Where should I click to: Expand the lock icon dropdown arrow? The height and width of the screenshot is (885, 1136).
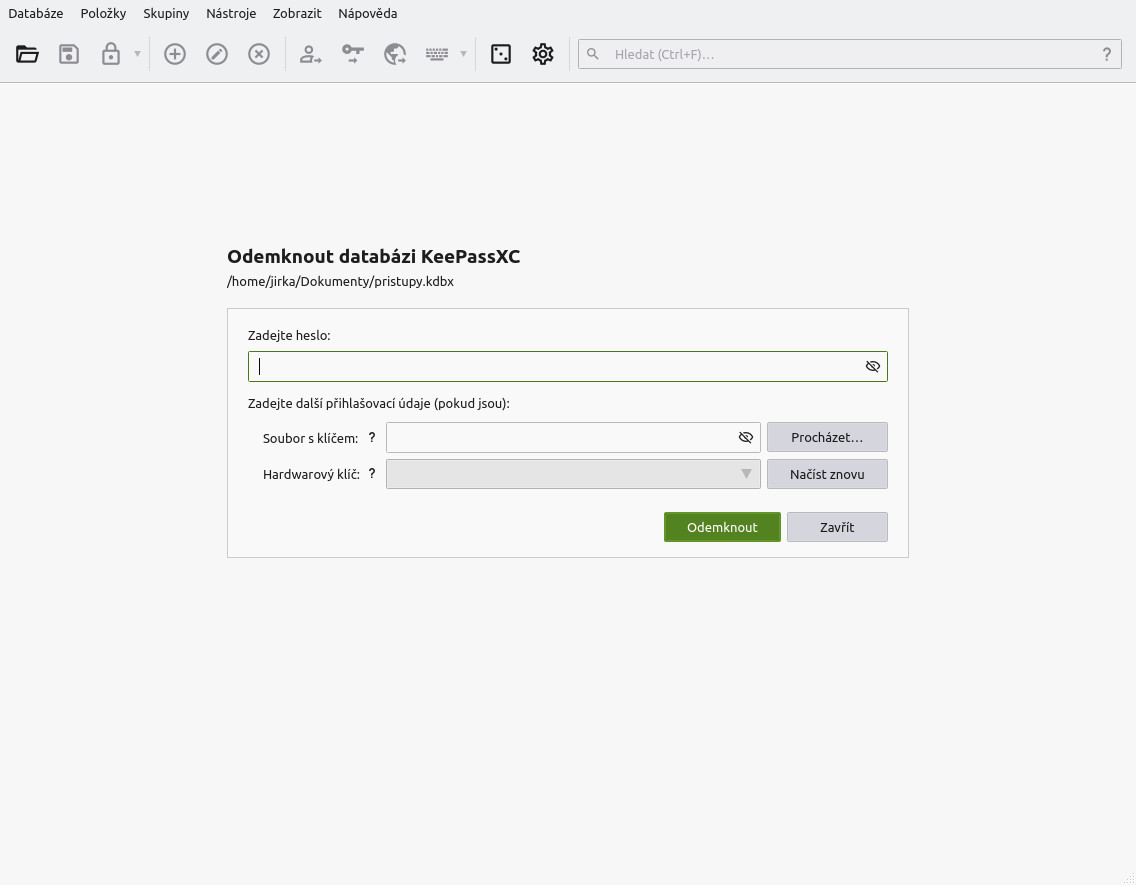tap(136, 54)
